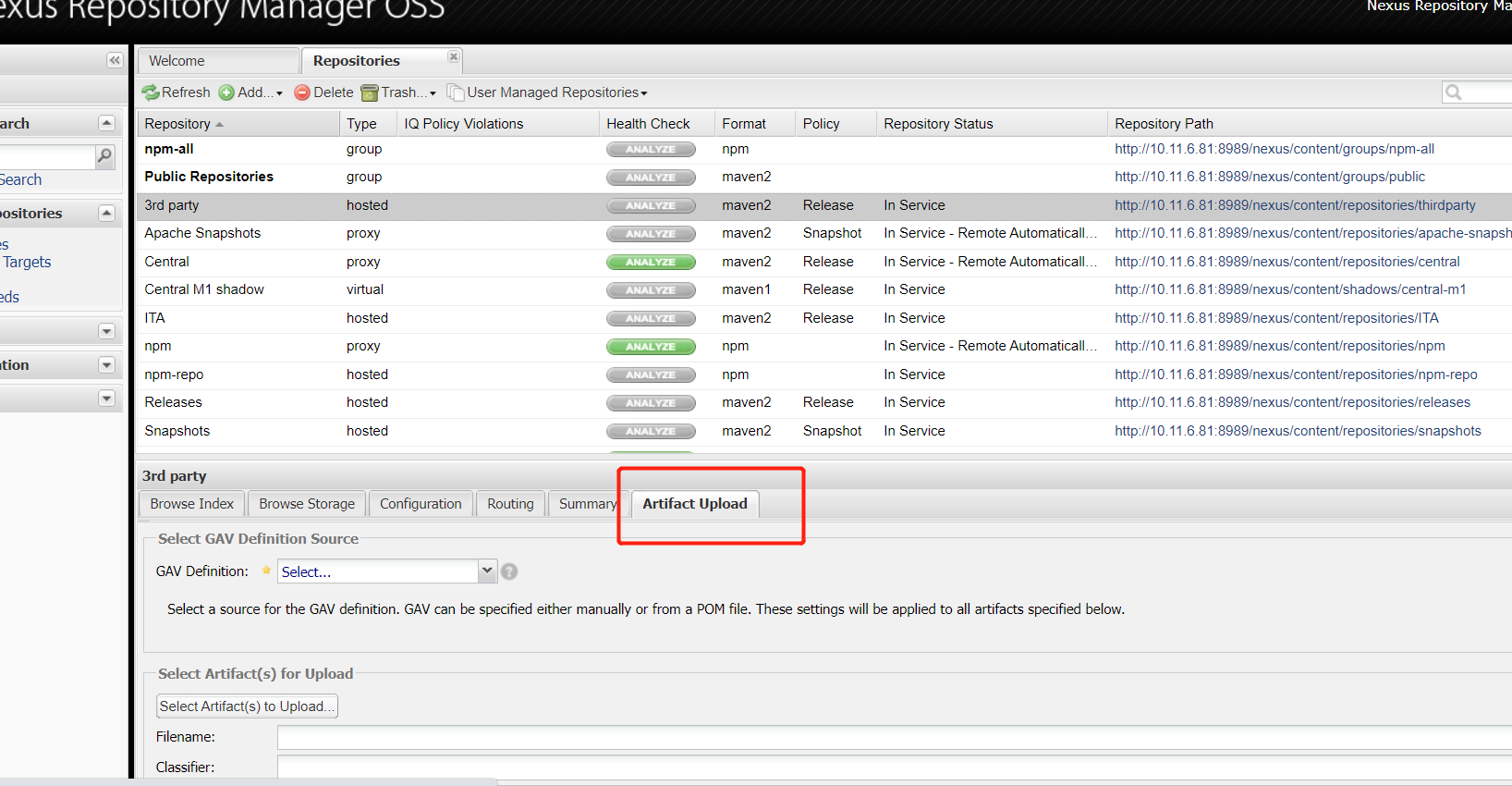Click Analyze button for Central M1 shadow
This screenshot has width=1512, height=786.
(x=651, y=290)
